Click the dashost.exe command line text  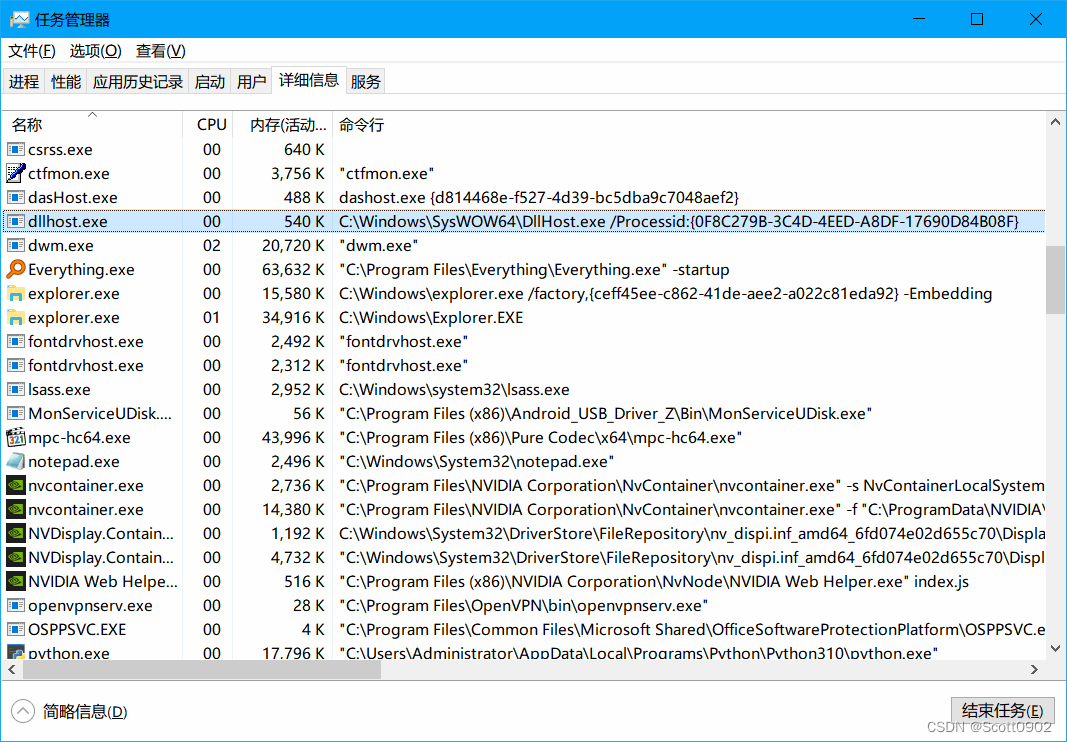(539, 197)
